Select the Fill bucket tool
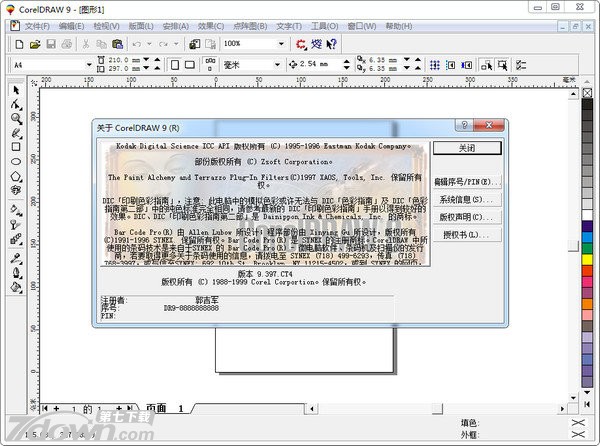This screenshot has width=600, height=446. click(16, 287)
